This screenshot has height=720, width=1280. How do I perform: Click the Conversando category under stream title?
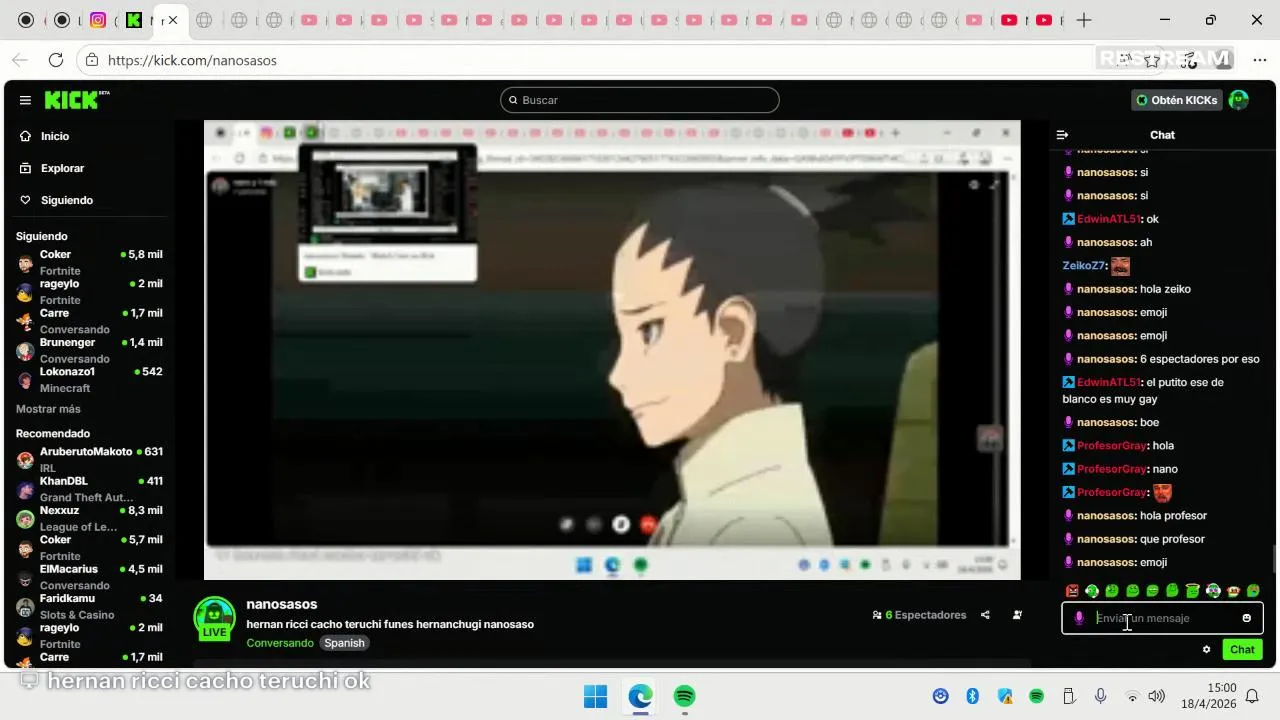[x=280, y=643]
